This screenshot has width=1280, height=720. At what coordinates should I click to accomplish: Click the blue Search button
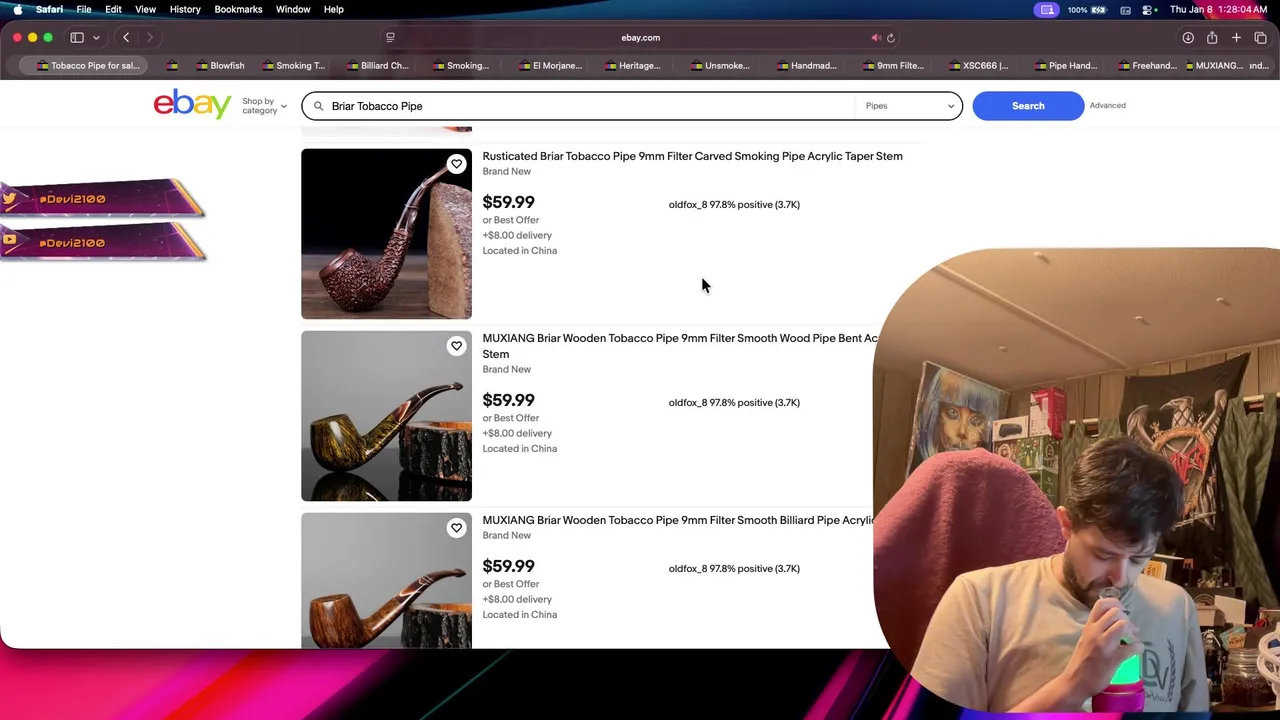pos(1028,106)
